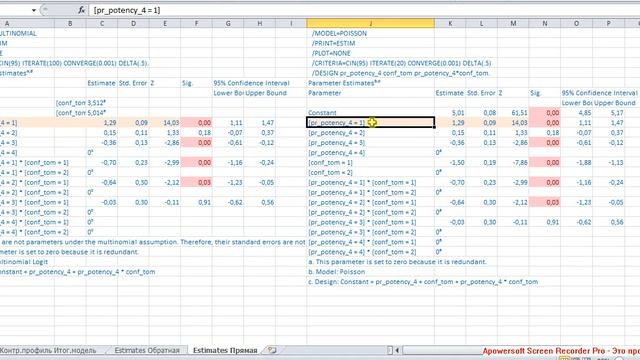Screen dimensions: 640x360
Task: Click the selected [pr_potency_4 = 1] cell
Action: coord(371,122)
